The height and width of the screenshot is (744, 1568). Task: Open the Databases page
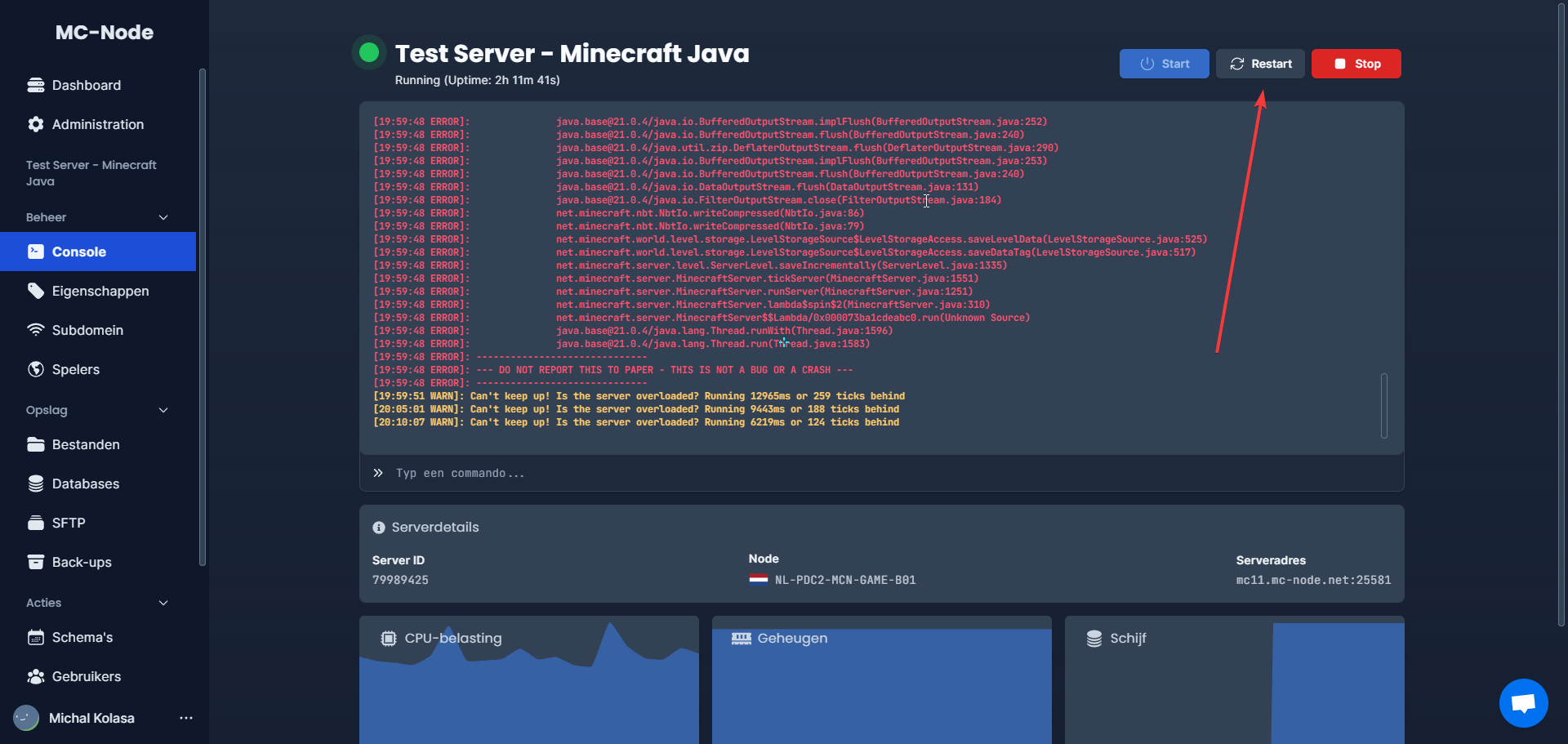coord(98,483)
